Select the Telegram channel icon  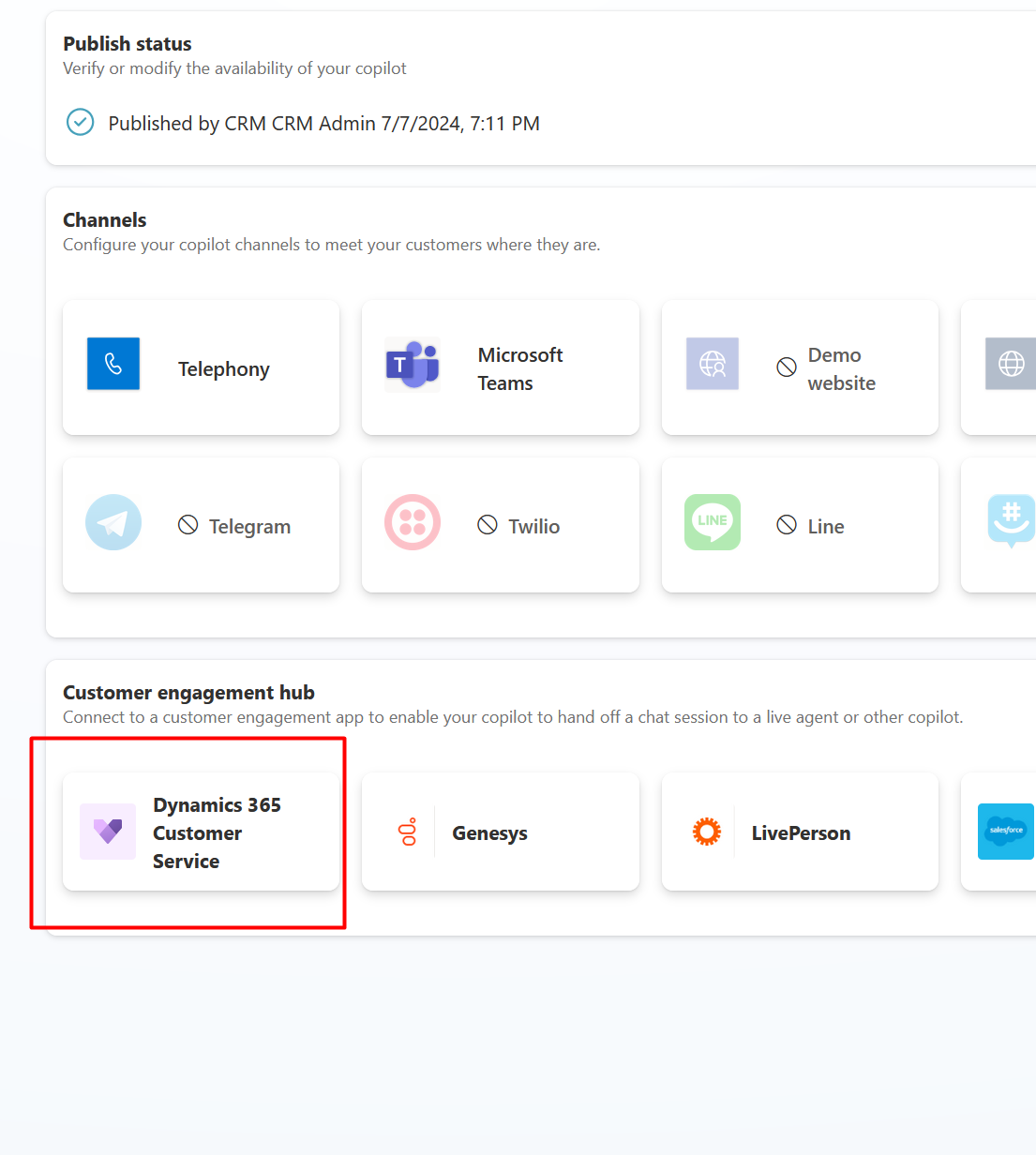tap(113, 522)
